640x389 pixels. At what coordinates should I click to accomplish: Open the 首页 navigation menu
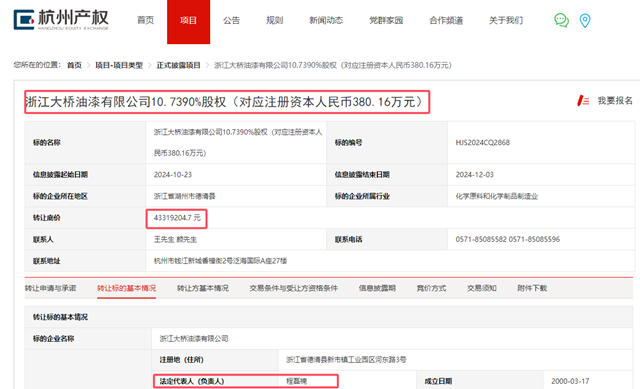coord(145,20)
